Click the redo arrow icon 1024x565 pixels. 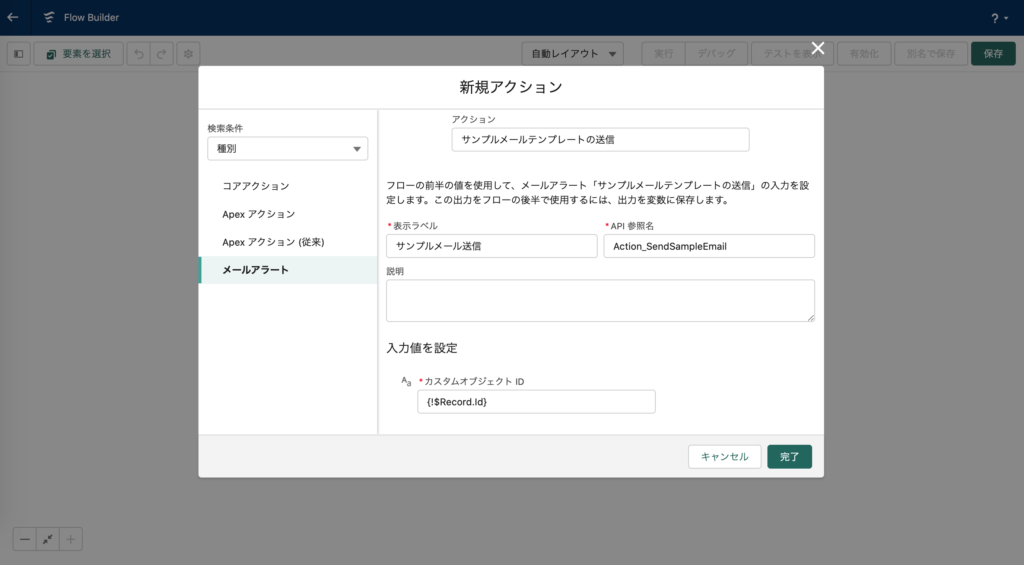click(x=162, y=54)
